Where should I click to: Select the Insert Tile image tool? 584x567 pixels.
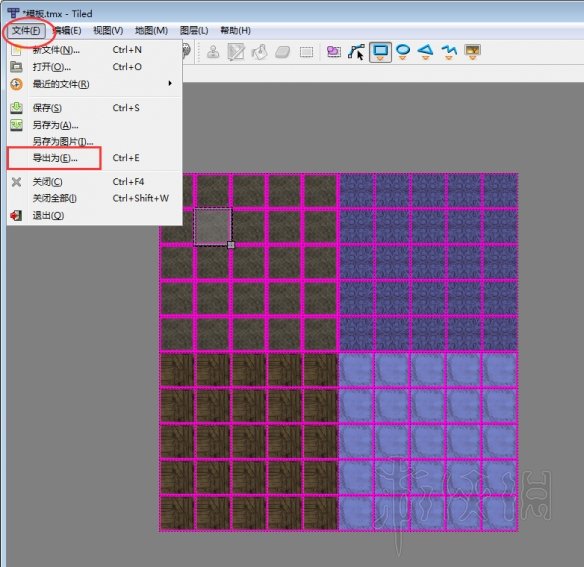[472, 52]
